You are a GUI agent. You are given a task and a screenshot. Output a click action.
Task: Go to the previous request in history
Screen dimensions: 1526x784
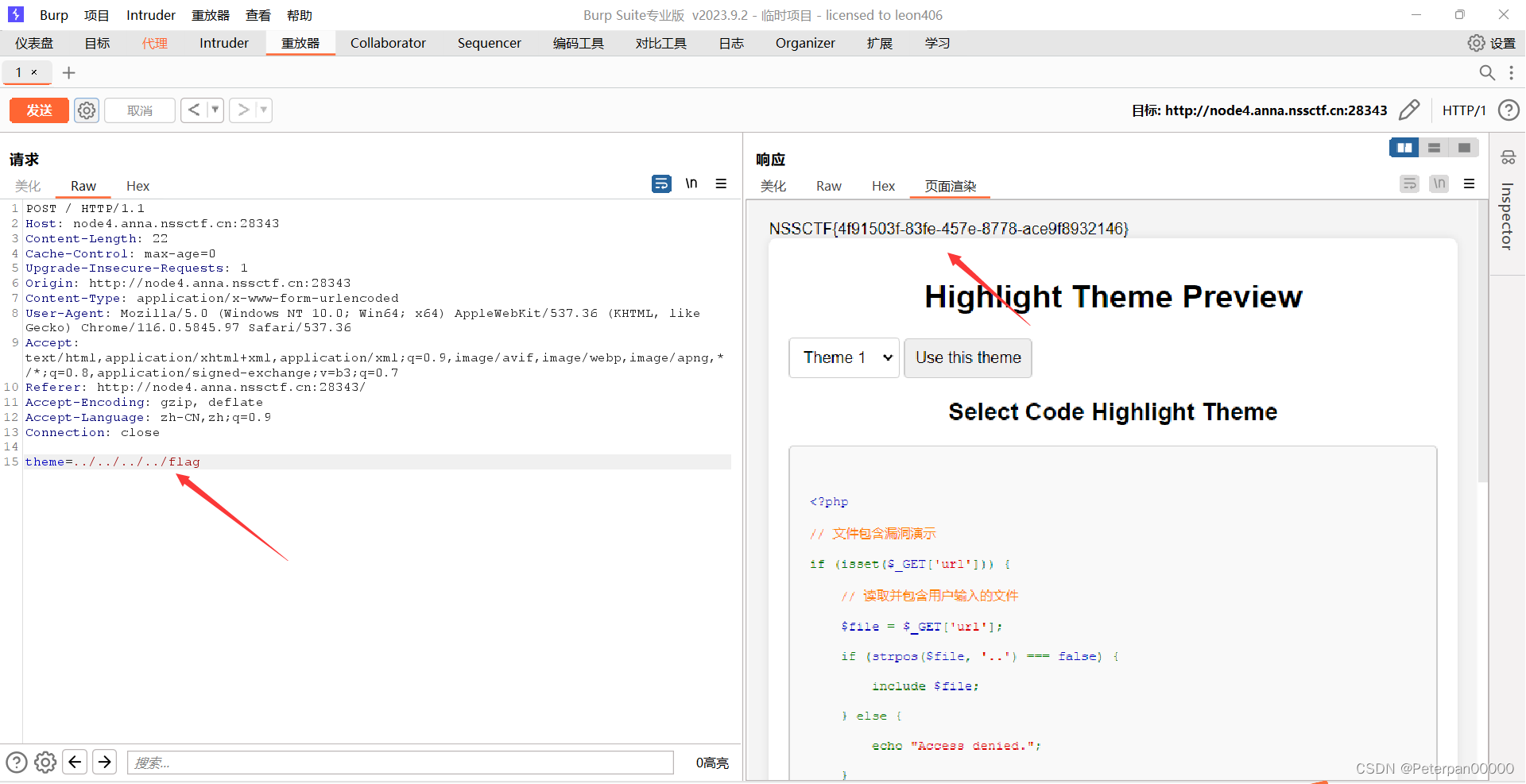(194, 110)
